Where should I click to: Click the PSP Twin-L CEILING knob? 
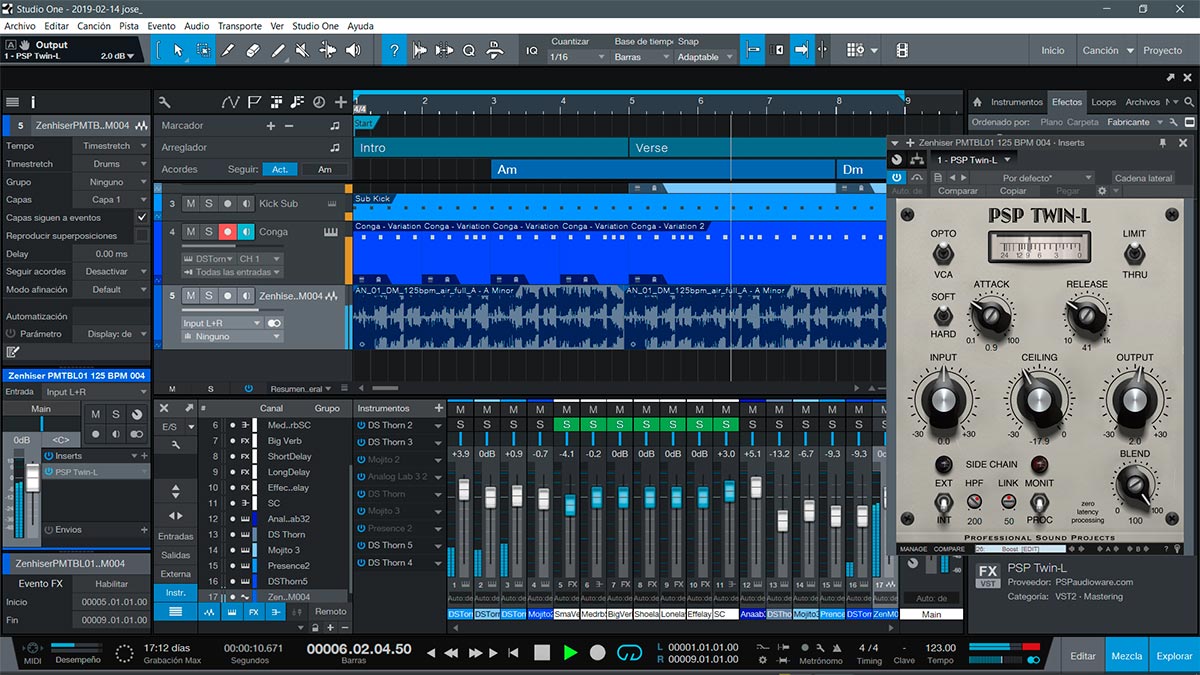(1039, 400)
